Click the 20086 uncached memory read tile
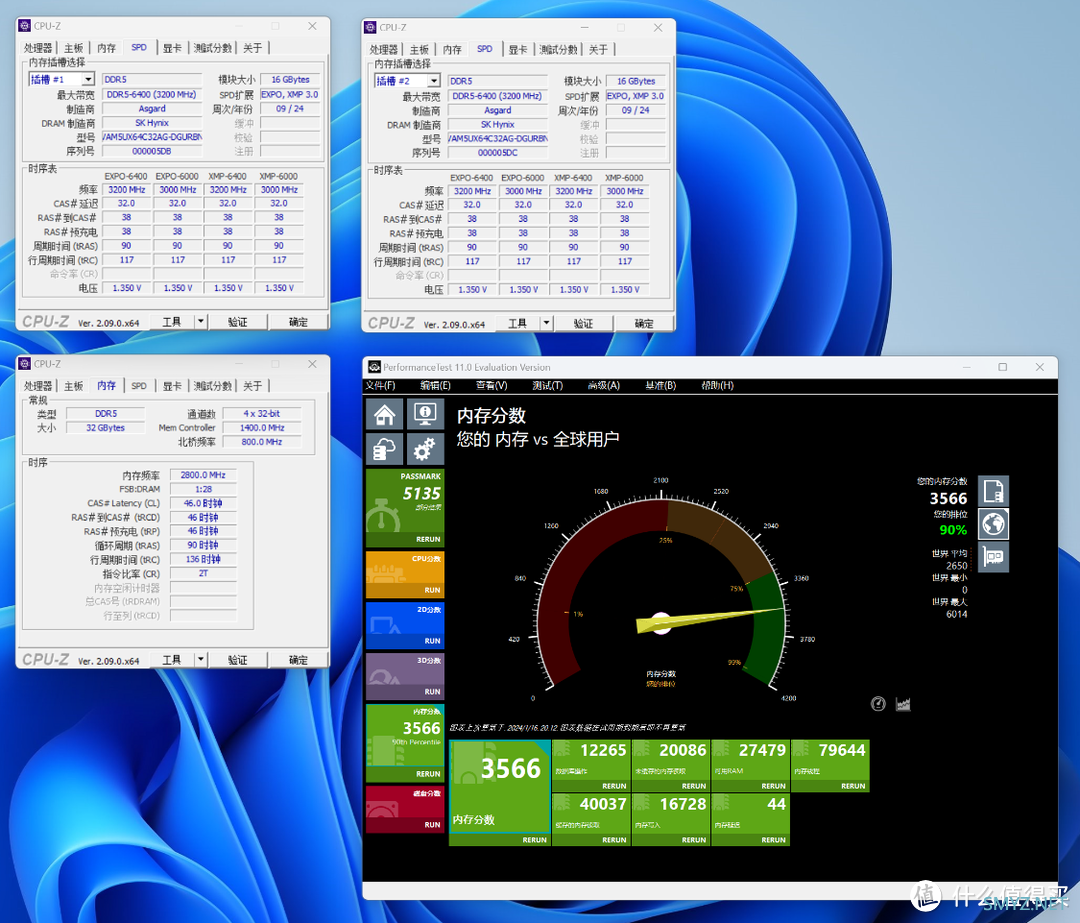The height and width of the screenshot is (923, 1080). pyautogui.click(x=671, y=765)
